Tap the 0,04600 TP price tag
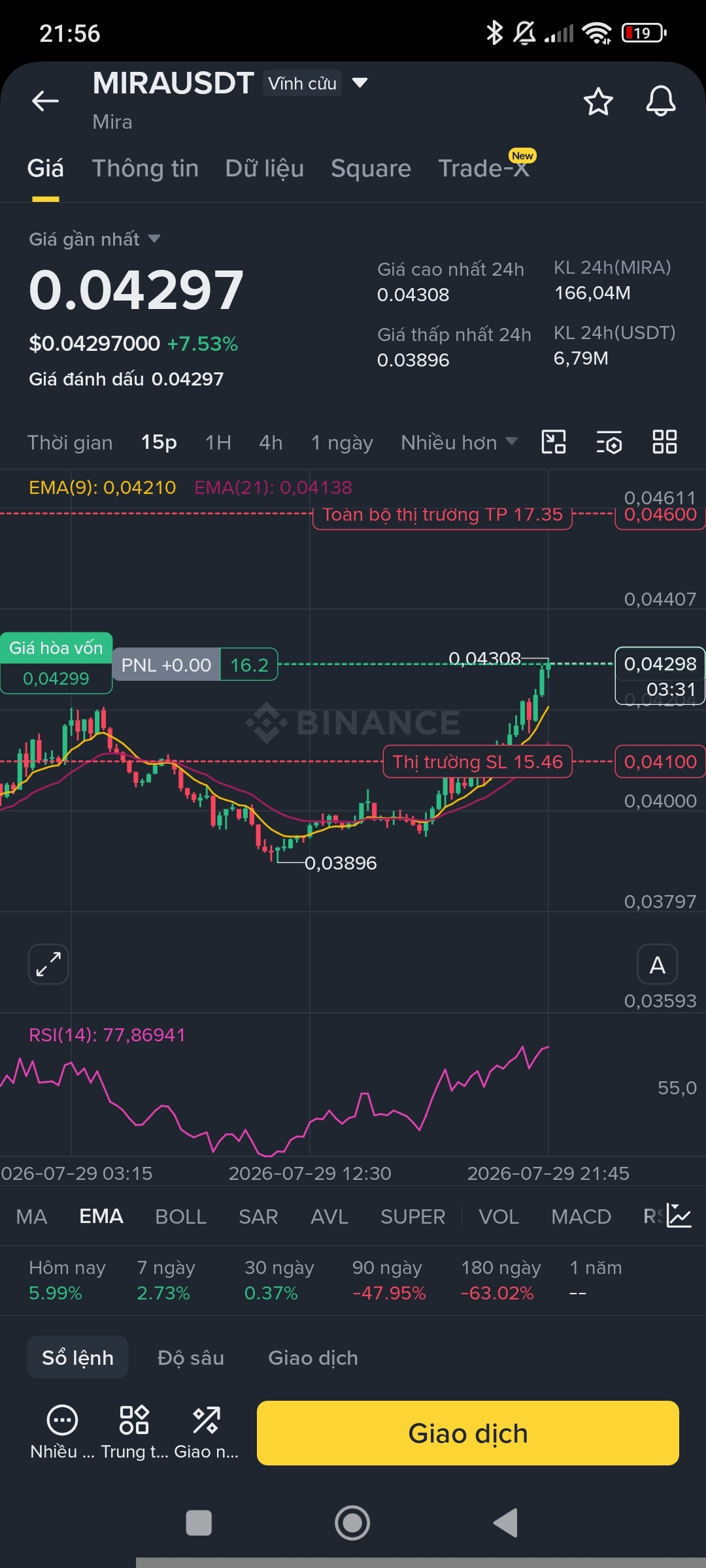 coord(660,515)
